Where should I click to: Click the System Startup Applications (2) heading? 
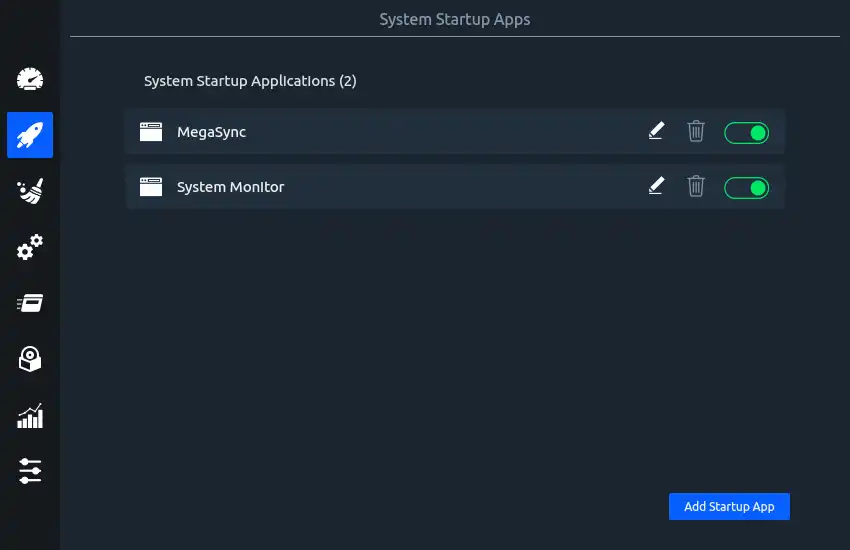click(250, 81)
